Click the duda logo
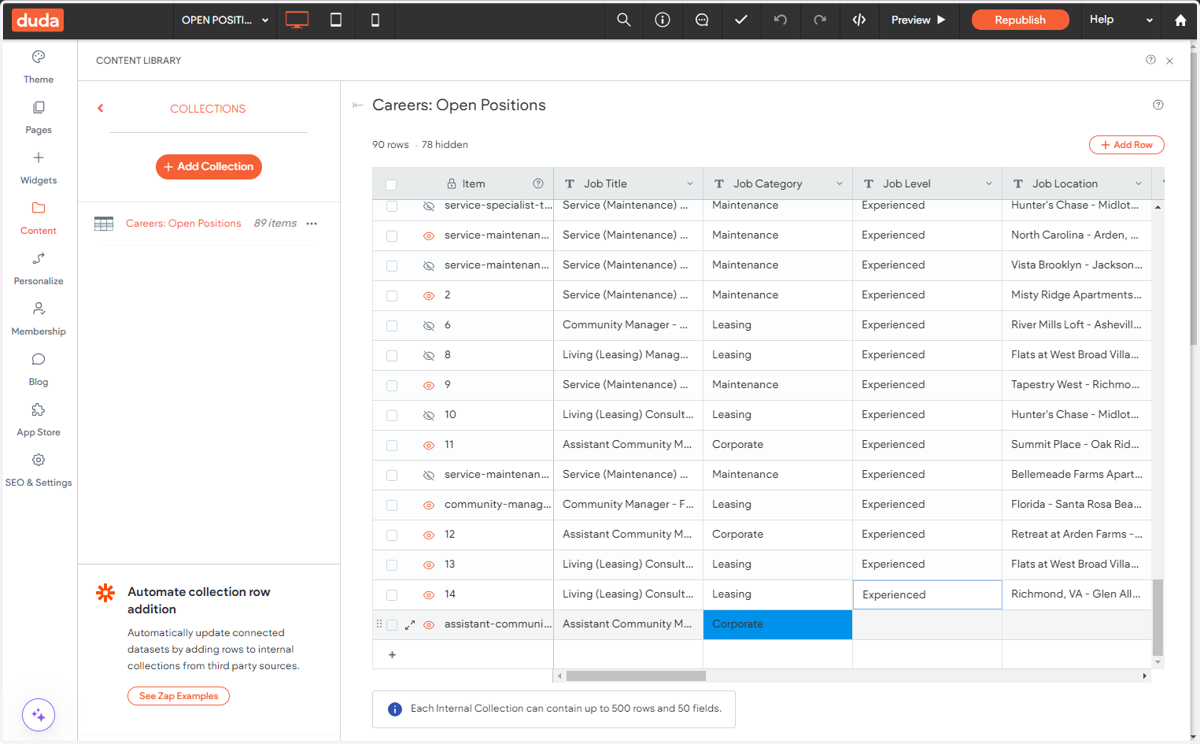The image size is (1200, 744). click(x=38, y=20)
